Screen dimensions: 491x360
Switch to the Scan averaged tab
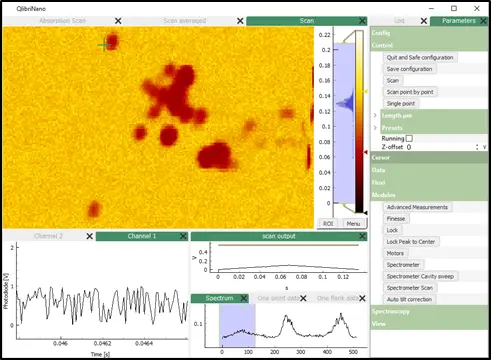(x=184, y=21)
